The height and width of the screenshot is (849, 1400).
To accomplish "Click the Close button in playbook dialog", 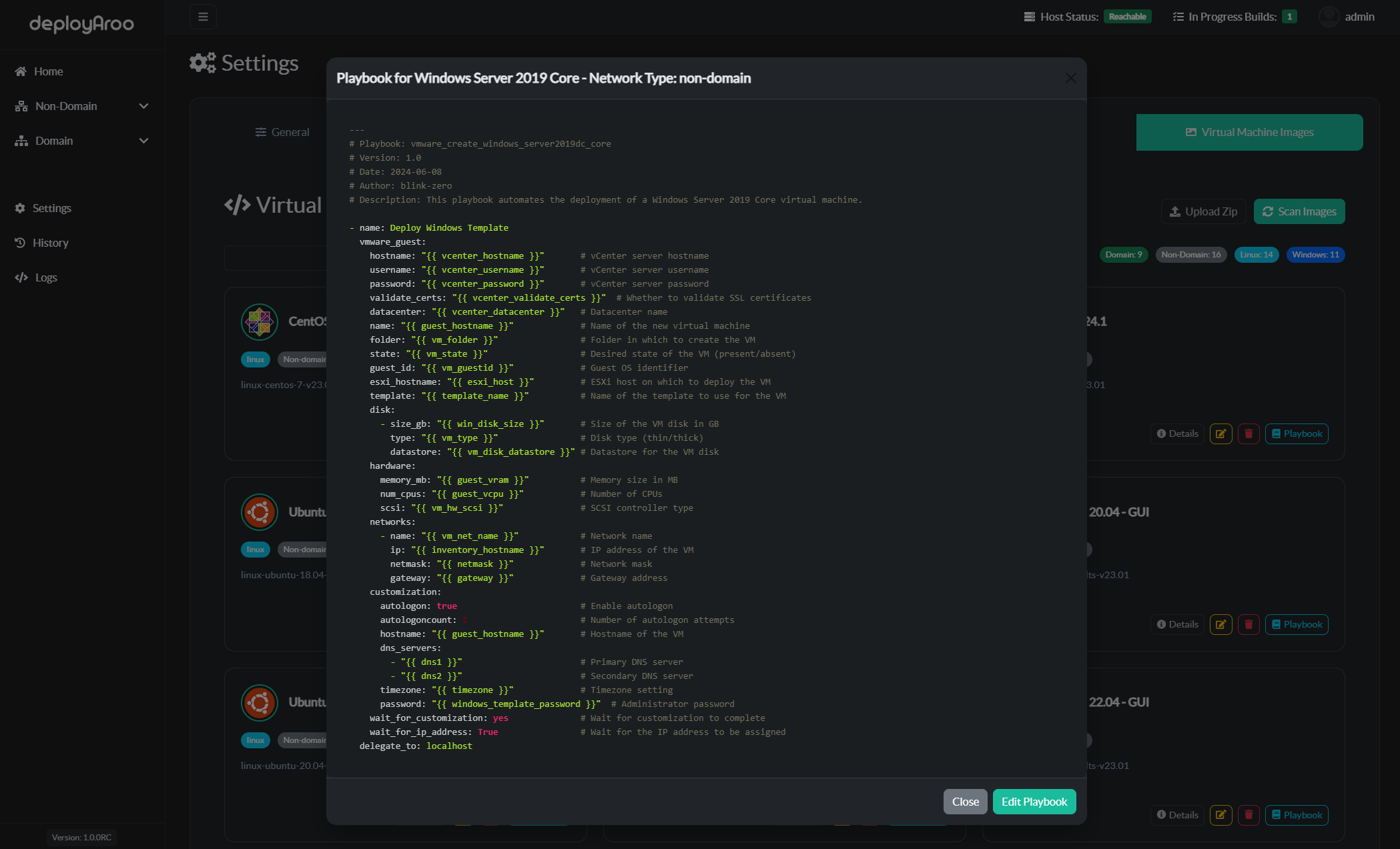I will [x=965, y=802].
